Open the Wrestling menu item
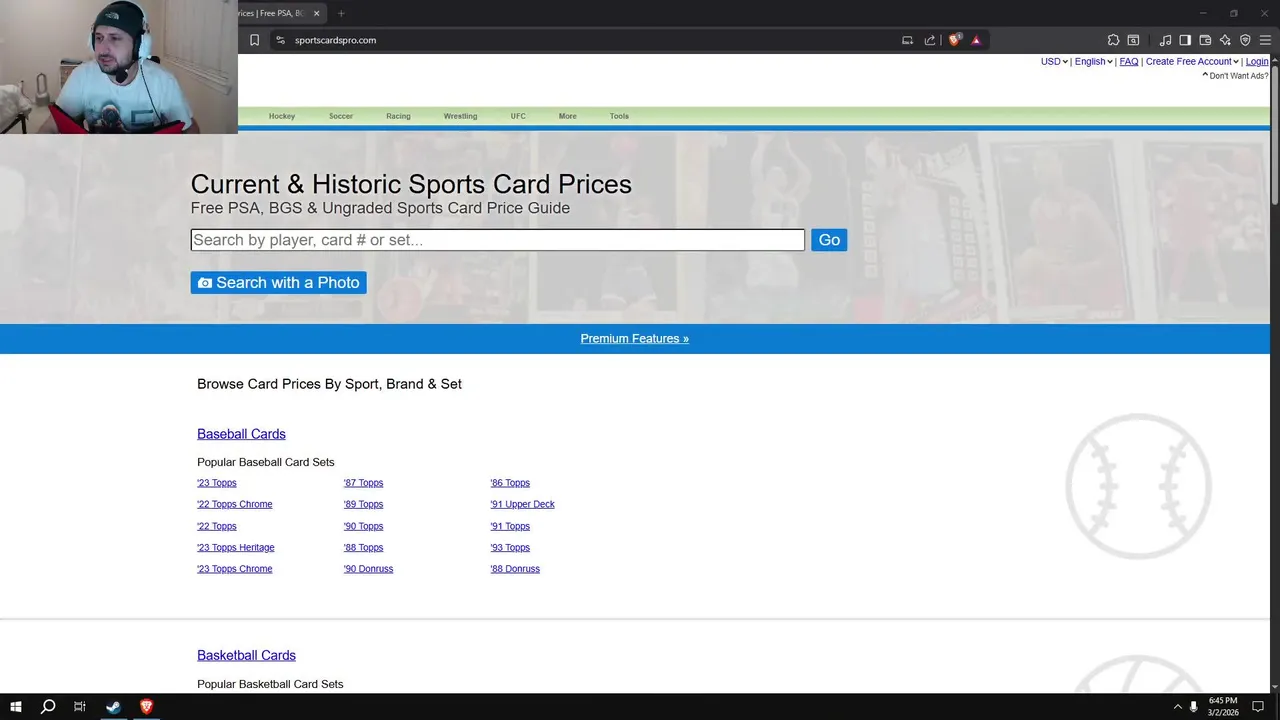 point(460,116)
